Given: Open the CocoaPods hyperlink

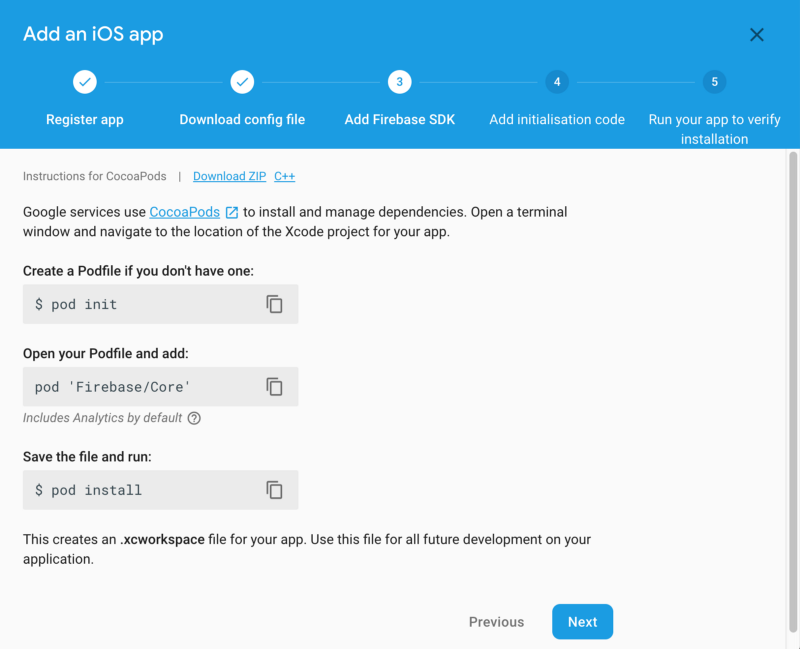Looking at the screenshot, I should point(185,212).
